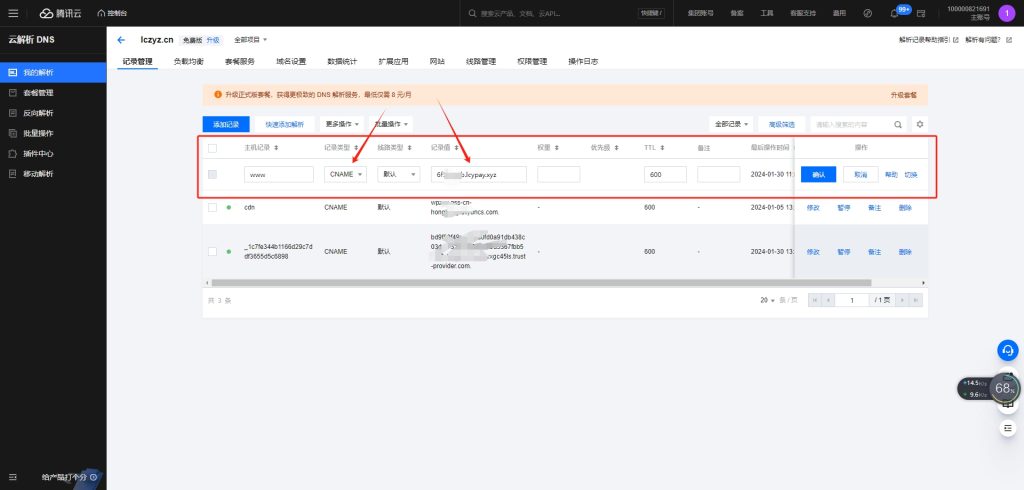Viewport: 1024px width, 490px height.
Task: Check the checkbox for the cdn record
Action: (x=212, y=208)
